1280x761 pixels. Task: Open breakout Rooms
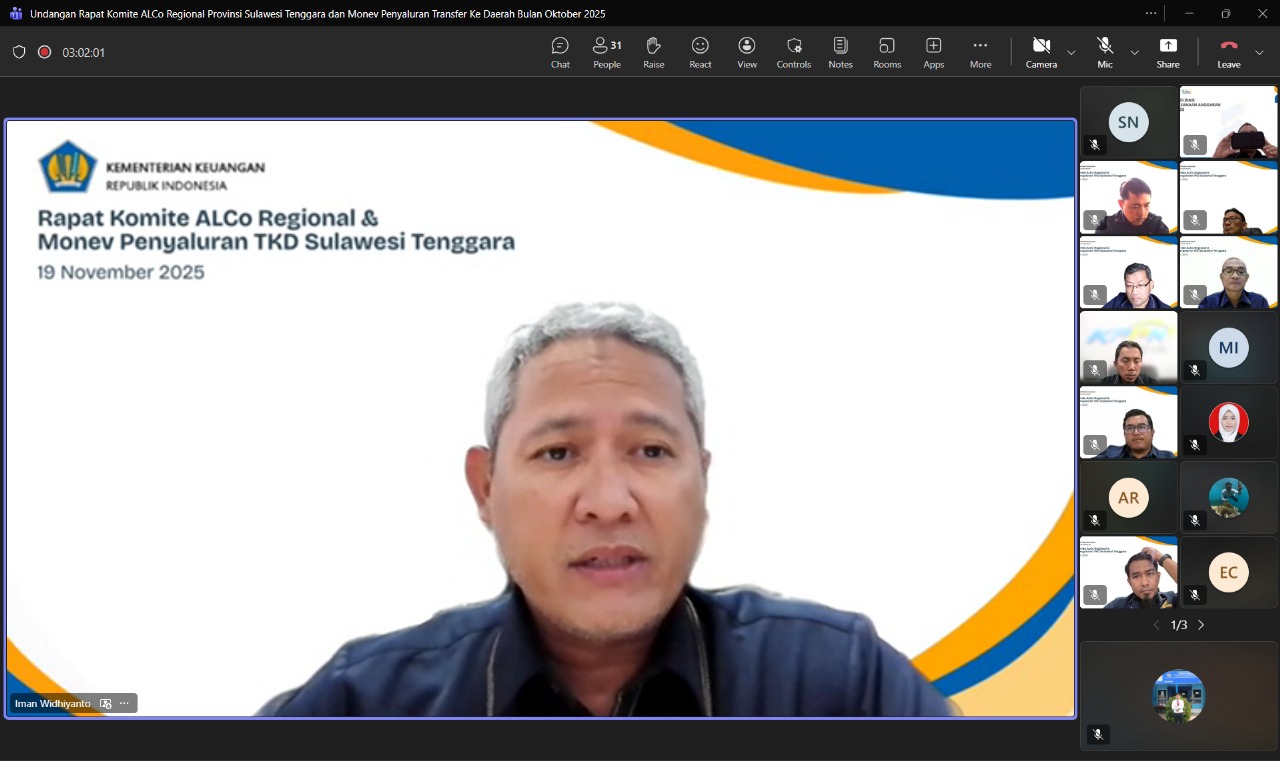coord(887,52)
